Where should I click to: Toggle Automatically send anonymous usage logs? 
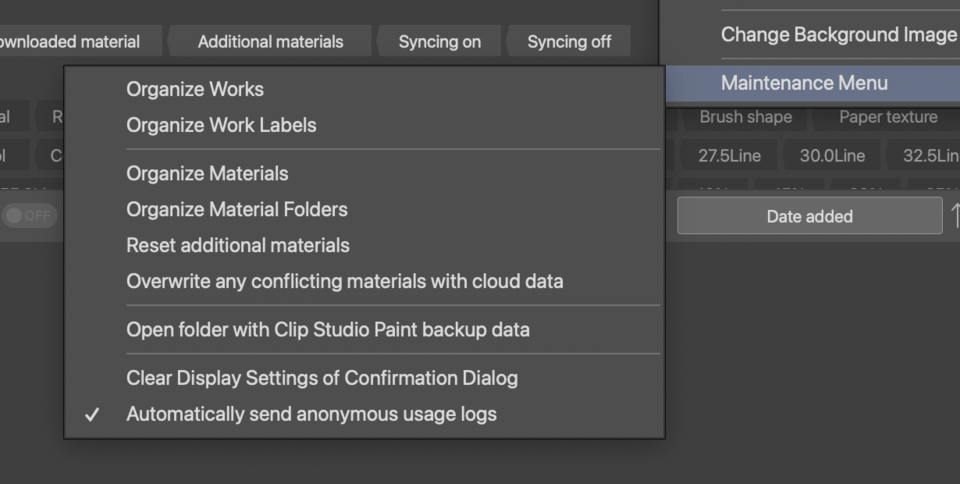364,414
